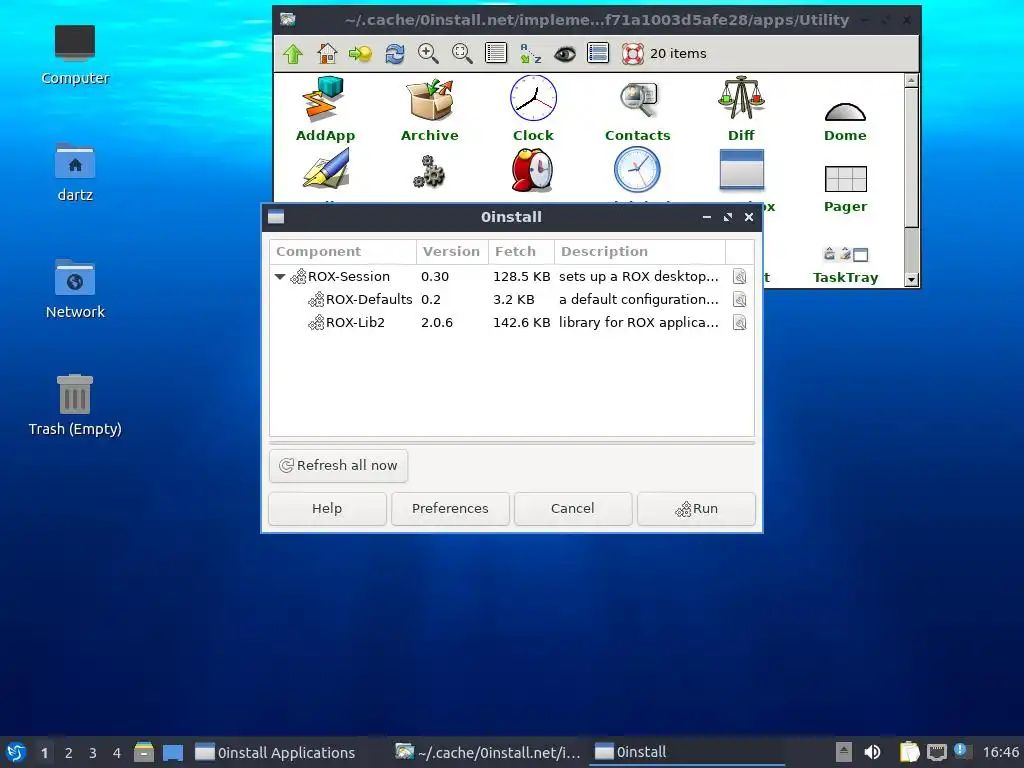Cancel the 0install dialog
The width and height of the screenshot is (1024, 768).
573,509
